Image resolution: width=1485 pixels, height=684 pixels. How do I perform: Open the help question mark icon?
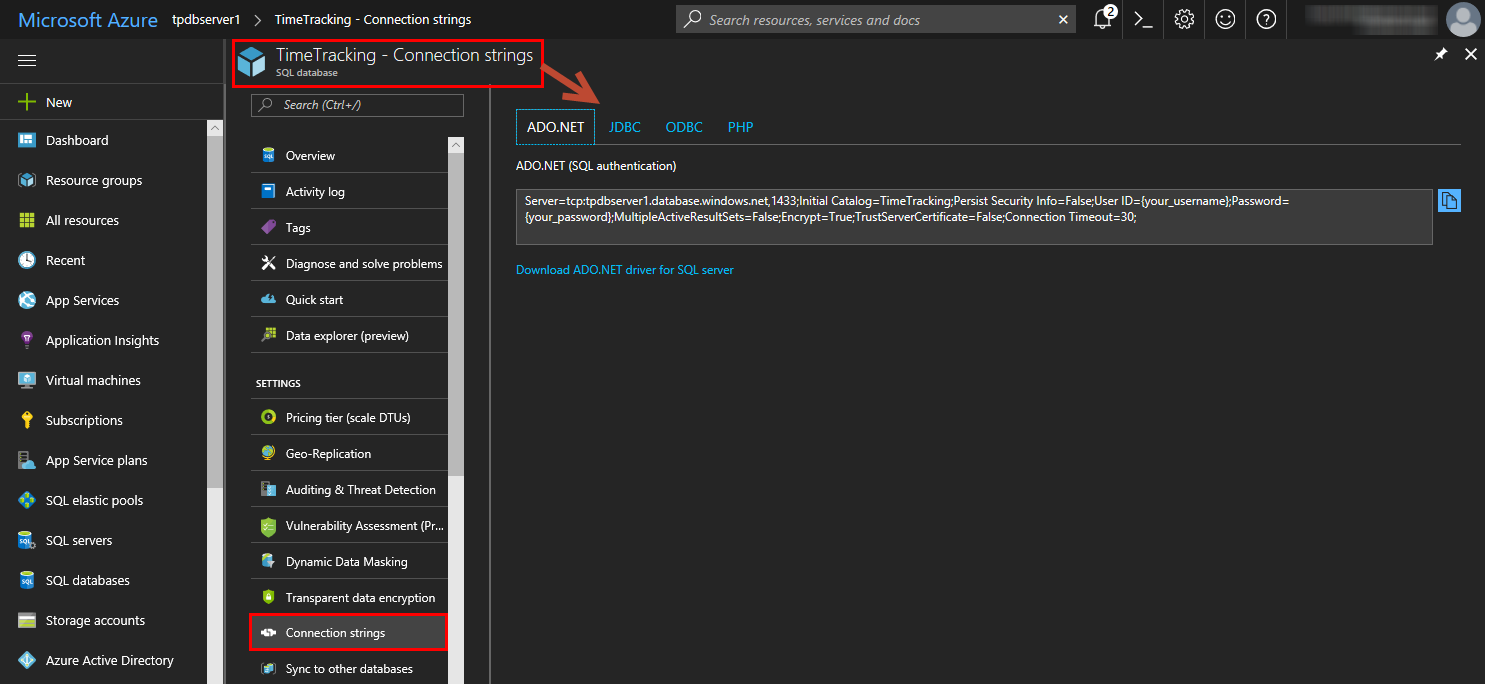(x=1266, y=19)
